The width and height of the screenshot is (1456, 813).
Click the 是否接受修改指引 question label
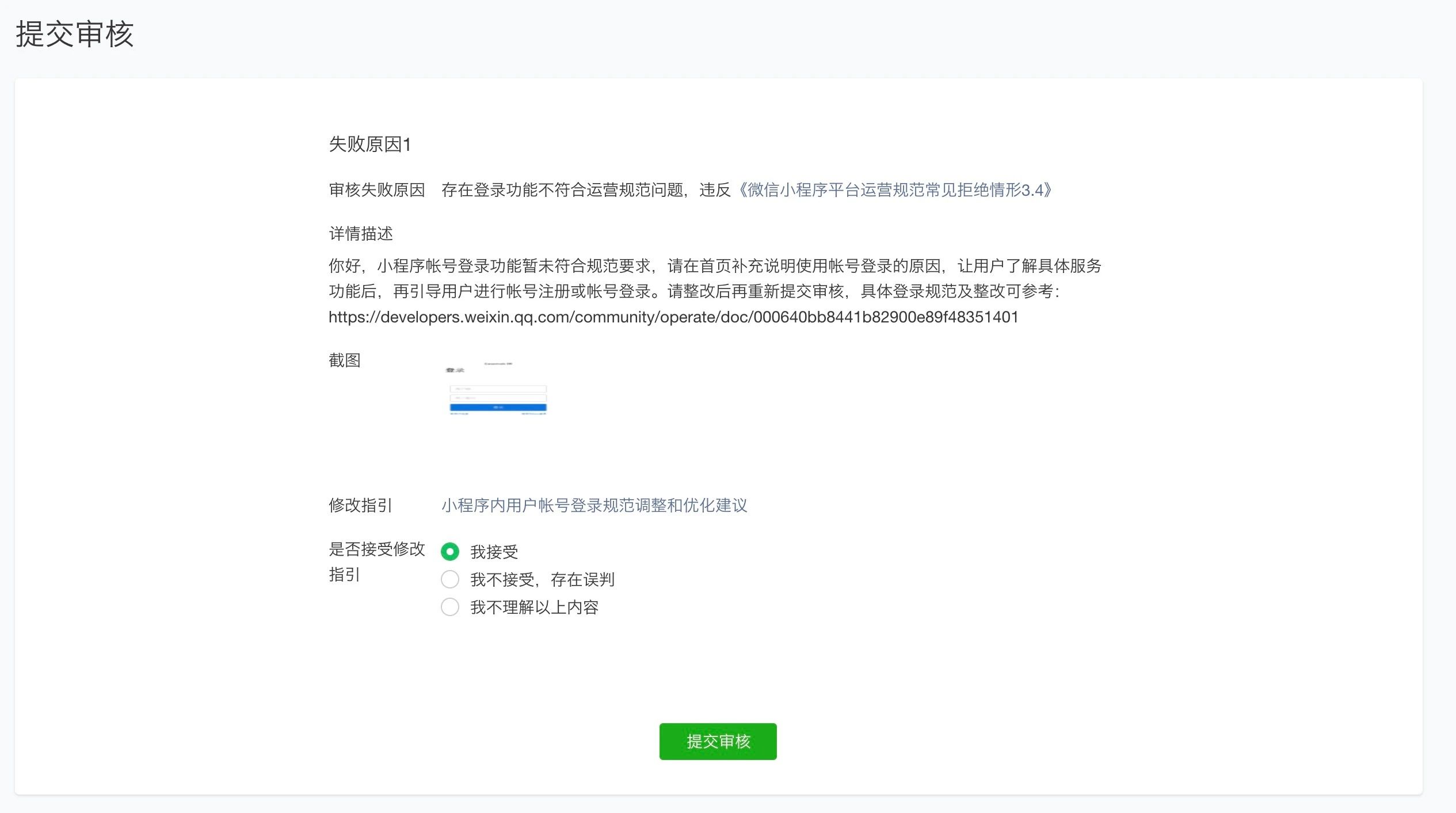[x=377, y=563]
